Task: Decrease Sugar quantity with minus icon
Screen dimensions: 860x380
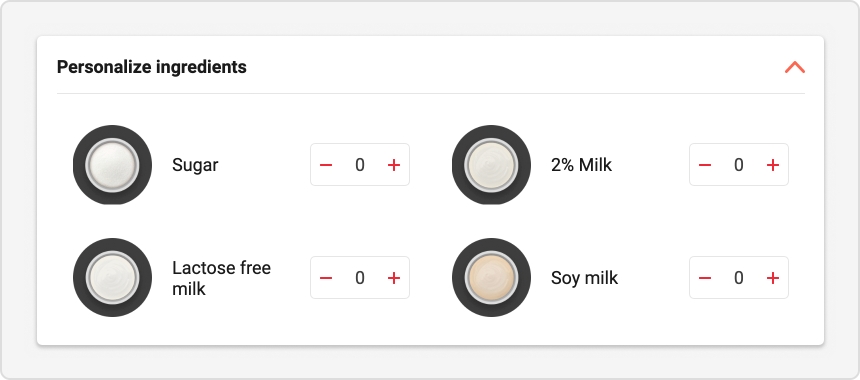Action: [326, 165]
